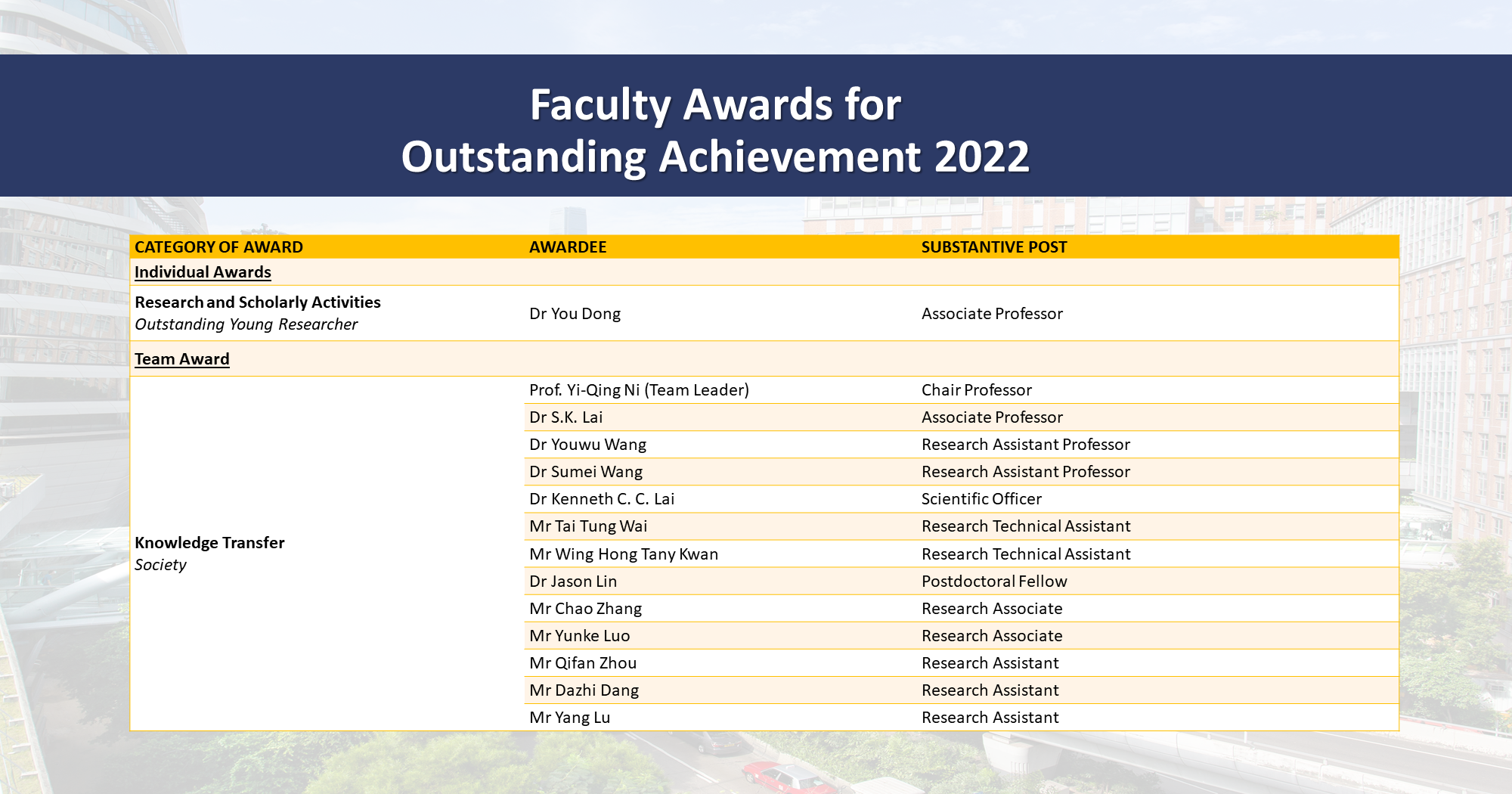Select Dr Jason Lin's Postdoctoral Fellow cell
Viewport: 1512px width, 794px height.
click(994, 581)
